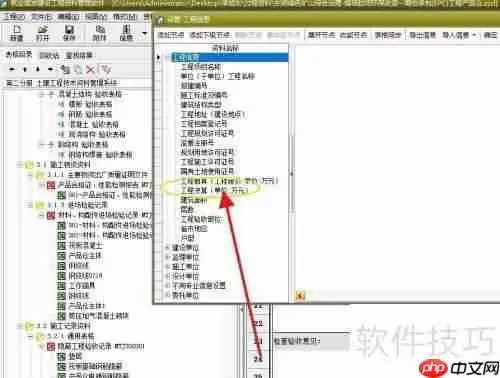Open the 导入信息 dropdown in the dialog
This screenshot has width=500, height=378.
coord(459,35)
